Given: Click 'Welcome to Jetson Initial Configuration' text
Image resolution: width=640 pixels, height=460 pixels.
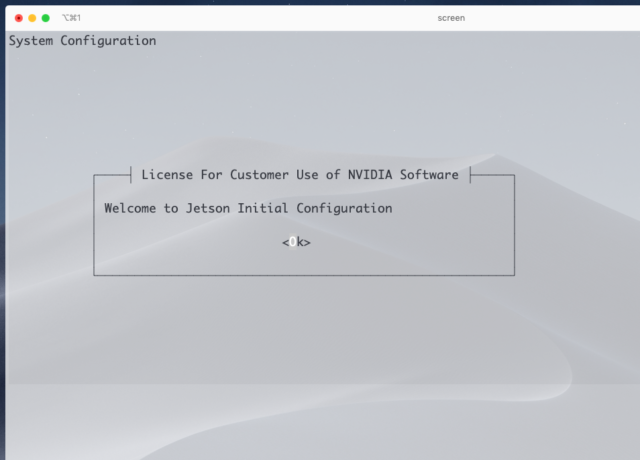Looking at the screenshot, I should (x=248, y=209).
